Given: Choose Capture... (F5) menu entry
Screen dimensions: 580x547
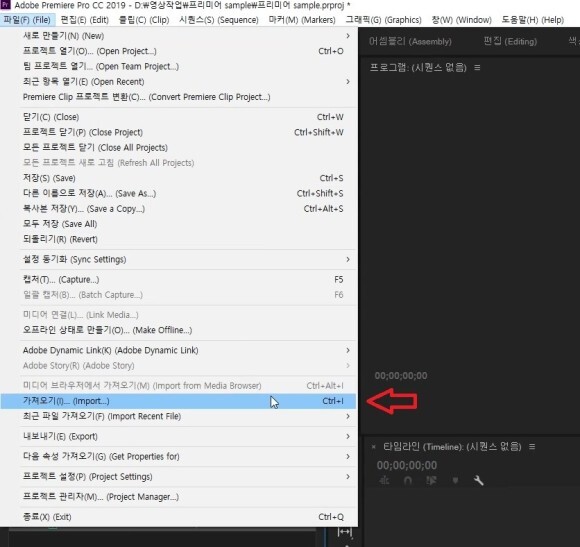Looking at the screenshot, I should tap(178, 280).
